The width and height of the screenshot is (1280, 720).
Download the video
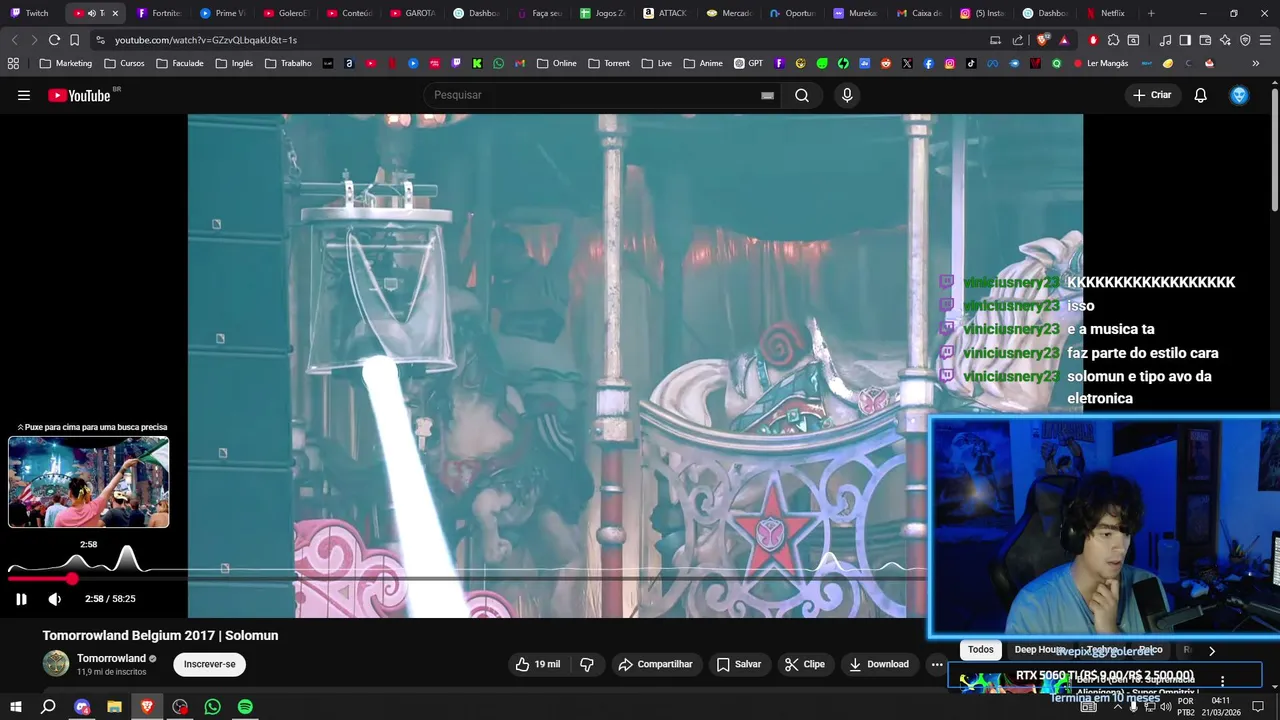coord(879,664)
